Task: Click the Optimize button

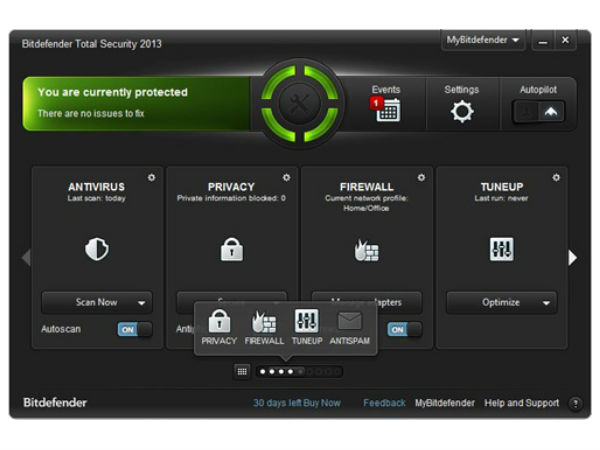Action: (501, 303)
